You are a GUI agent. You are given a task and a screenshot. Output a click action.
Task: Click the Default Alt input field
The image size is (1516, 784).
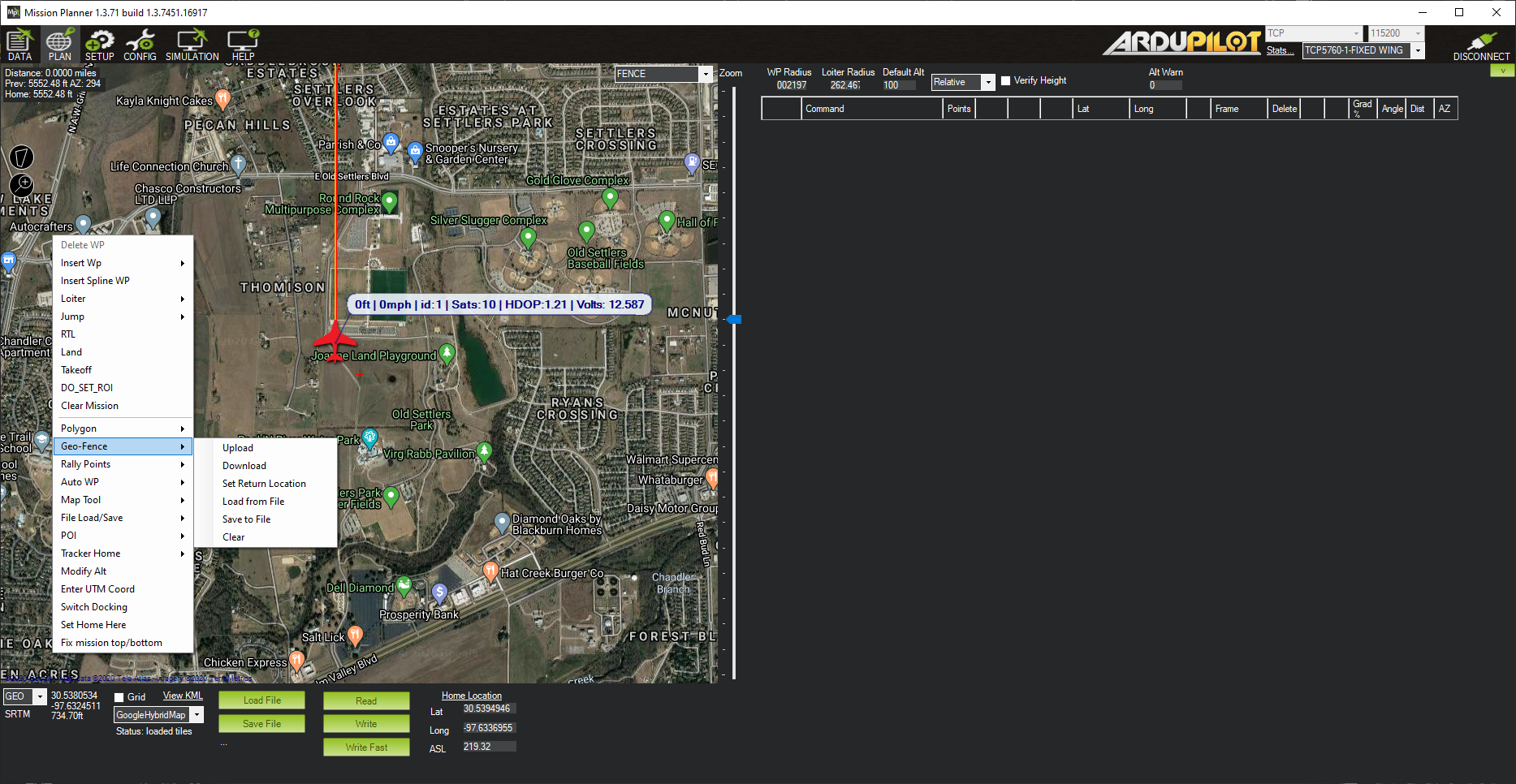[899, 85]
